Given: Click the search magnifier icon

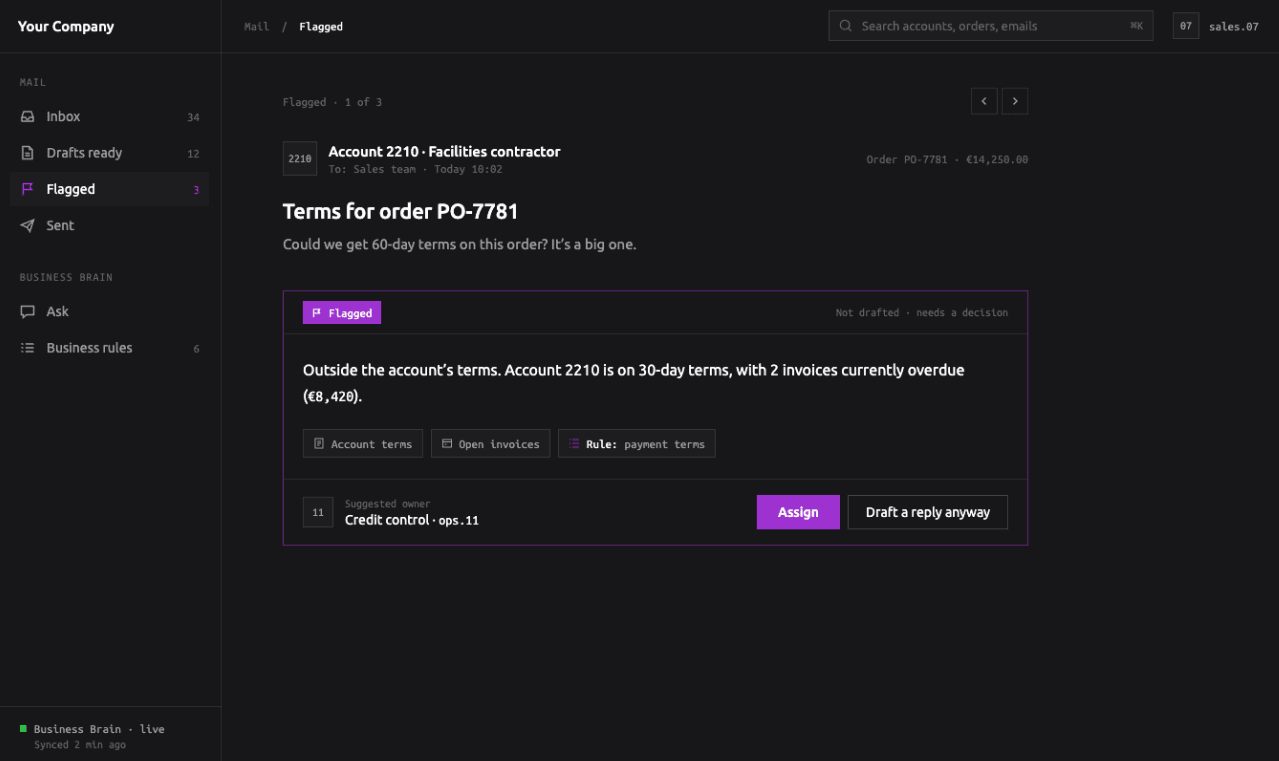Looking at the screenshot, I should pos(846,26).
